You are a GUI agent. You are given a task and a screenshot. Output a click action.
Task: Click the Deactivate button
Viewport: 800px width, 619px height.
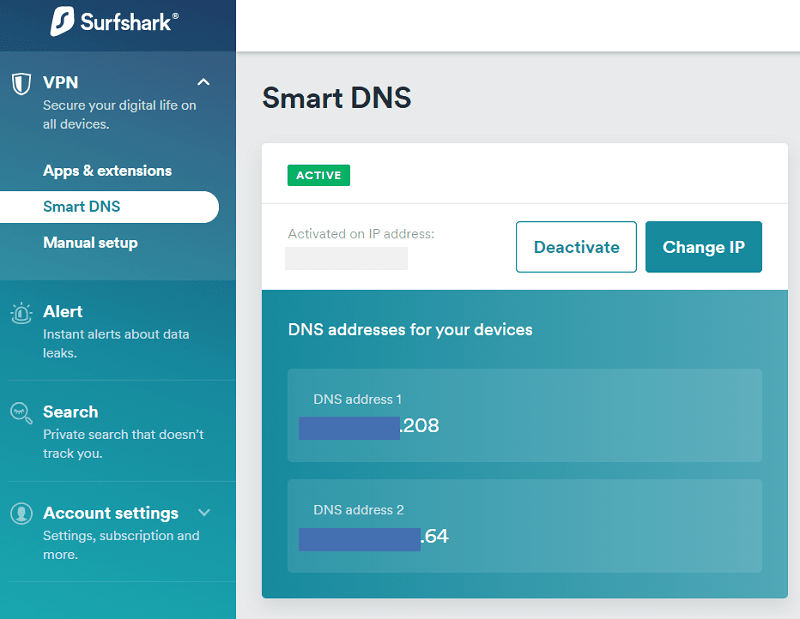click(576, 247)
